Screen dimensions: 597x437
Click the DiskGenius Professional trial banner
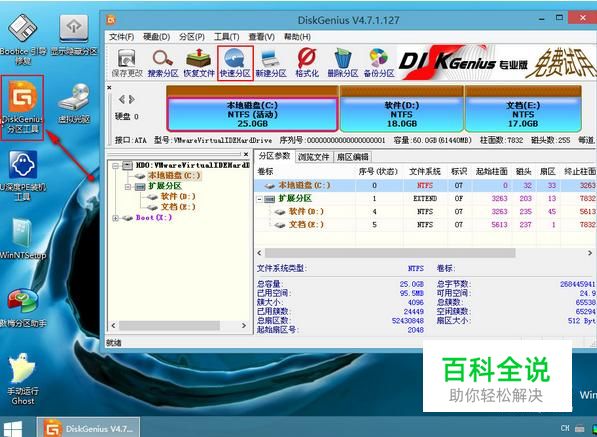pos(496,63)
